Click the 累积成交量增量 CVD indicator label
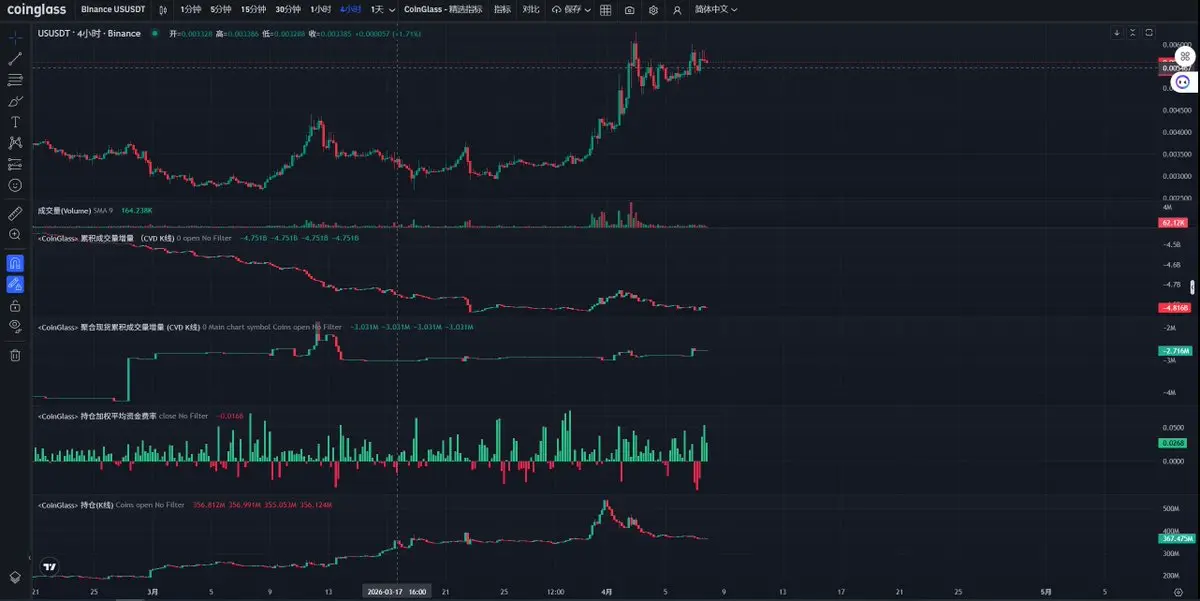Viewport: 1200px width, 601px height. coord(104,238)
